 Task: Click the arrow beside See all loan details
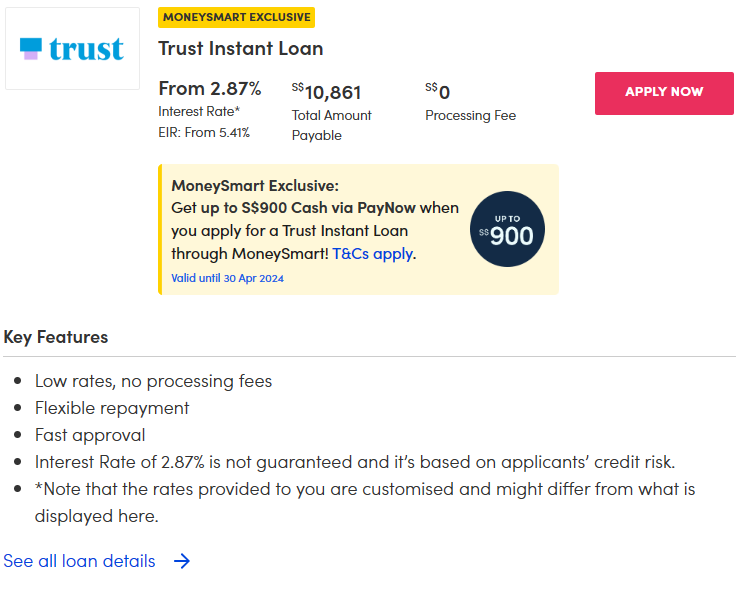181,561
